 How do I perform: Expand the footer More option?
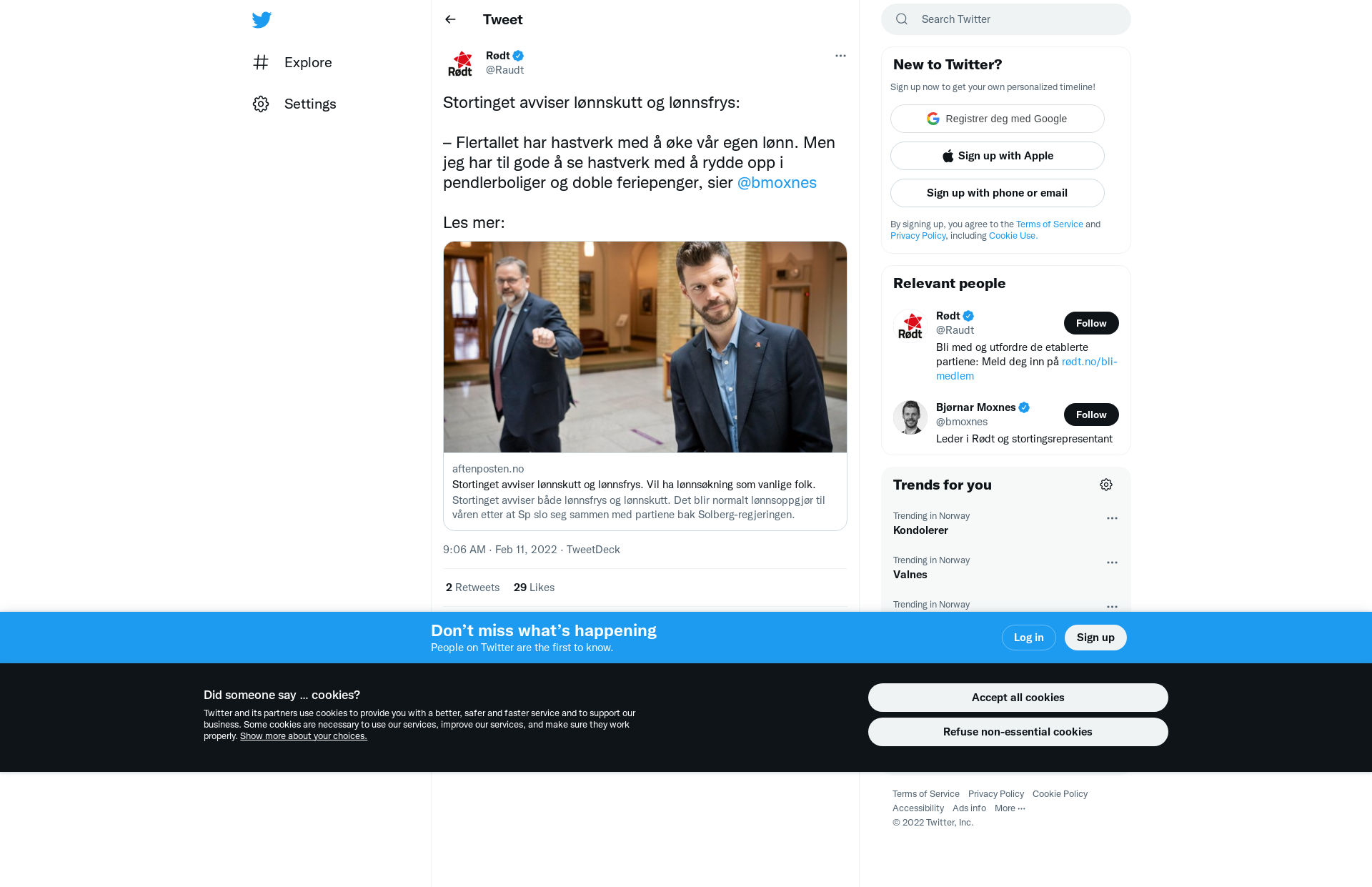pos(1010,808)
